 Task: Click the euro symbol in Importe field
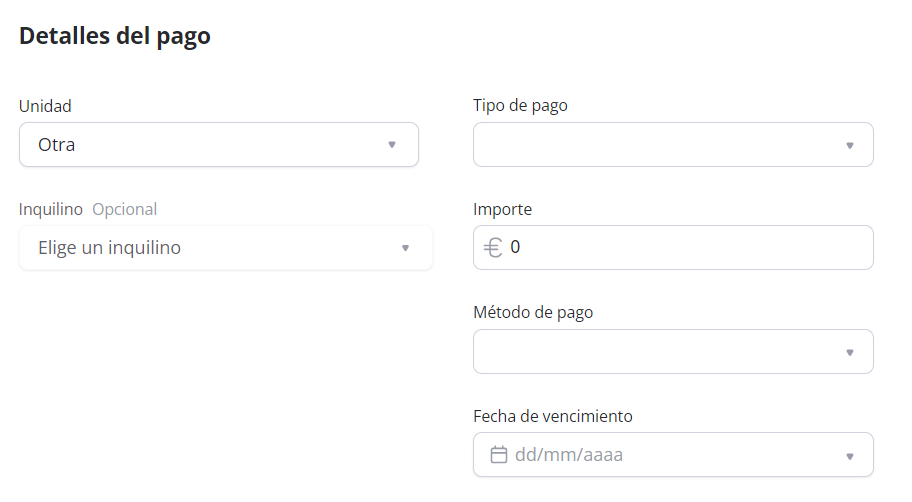tap(493, 247)
